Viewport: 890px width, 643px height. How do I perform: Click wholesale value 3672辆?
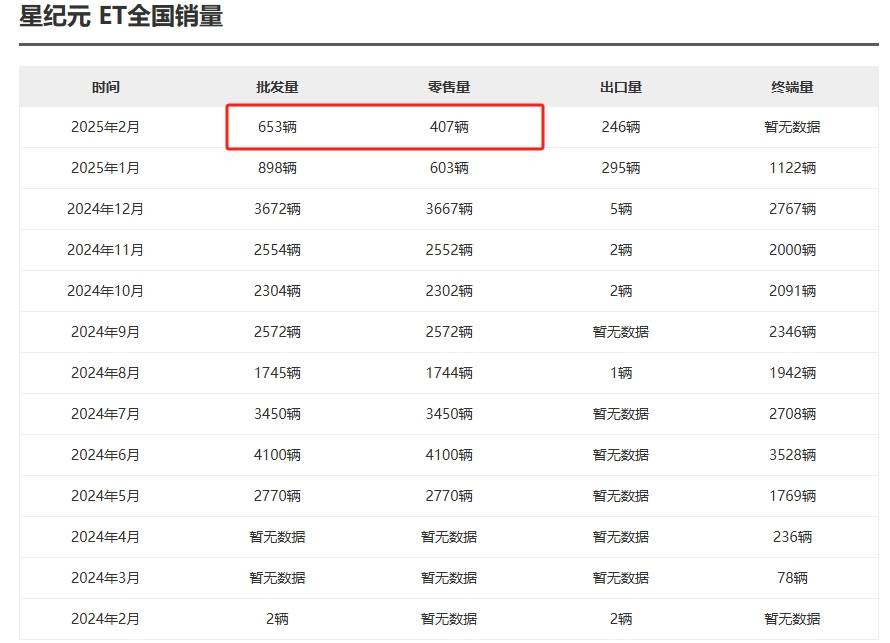click(x=277, y=209)
